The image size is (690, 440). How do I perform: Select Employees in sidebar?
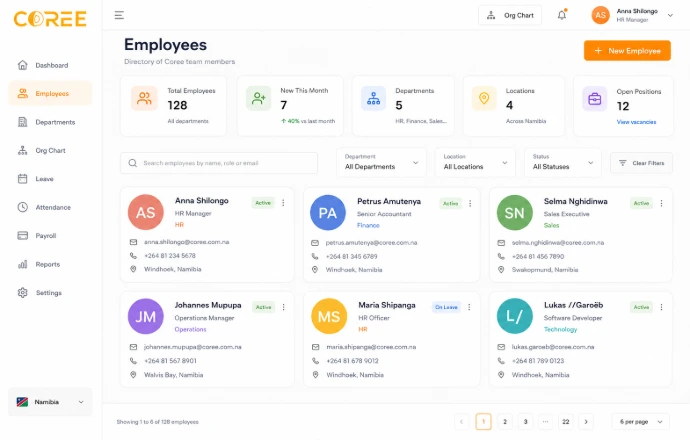tap(50, 93)
